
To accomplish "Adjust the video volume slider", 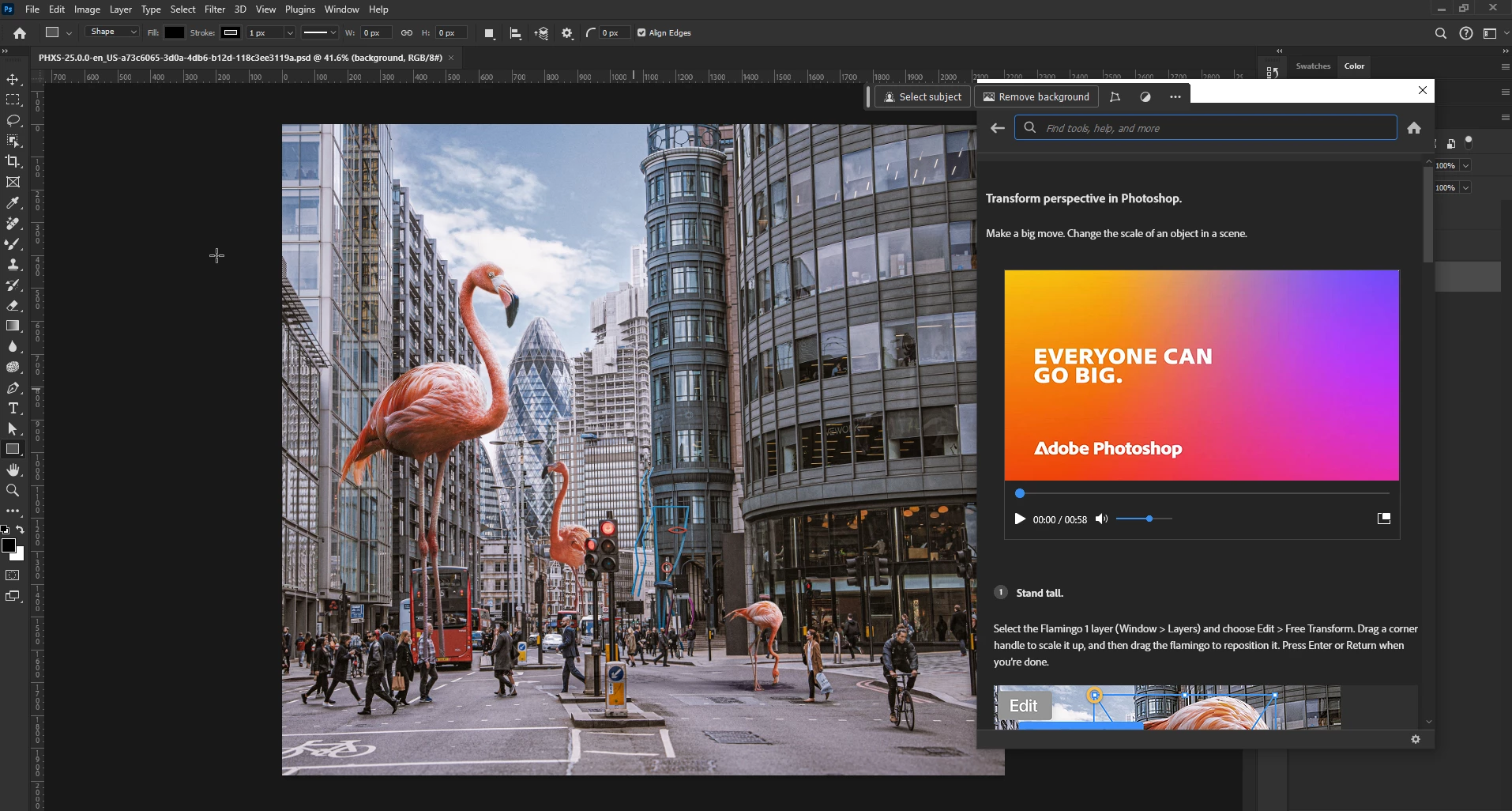I will 1144,519.
